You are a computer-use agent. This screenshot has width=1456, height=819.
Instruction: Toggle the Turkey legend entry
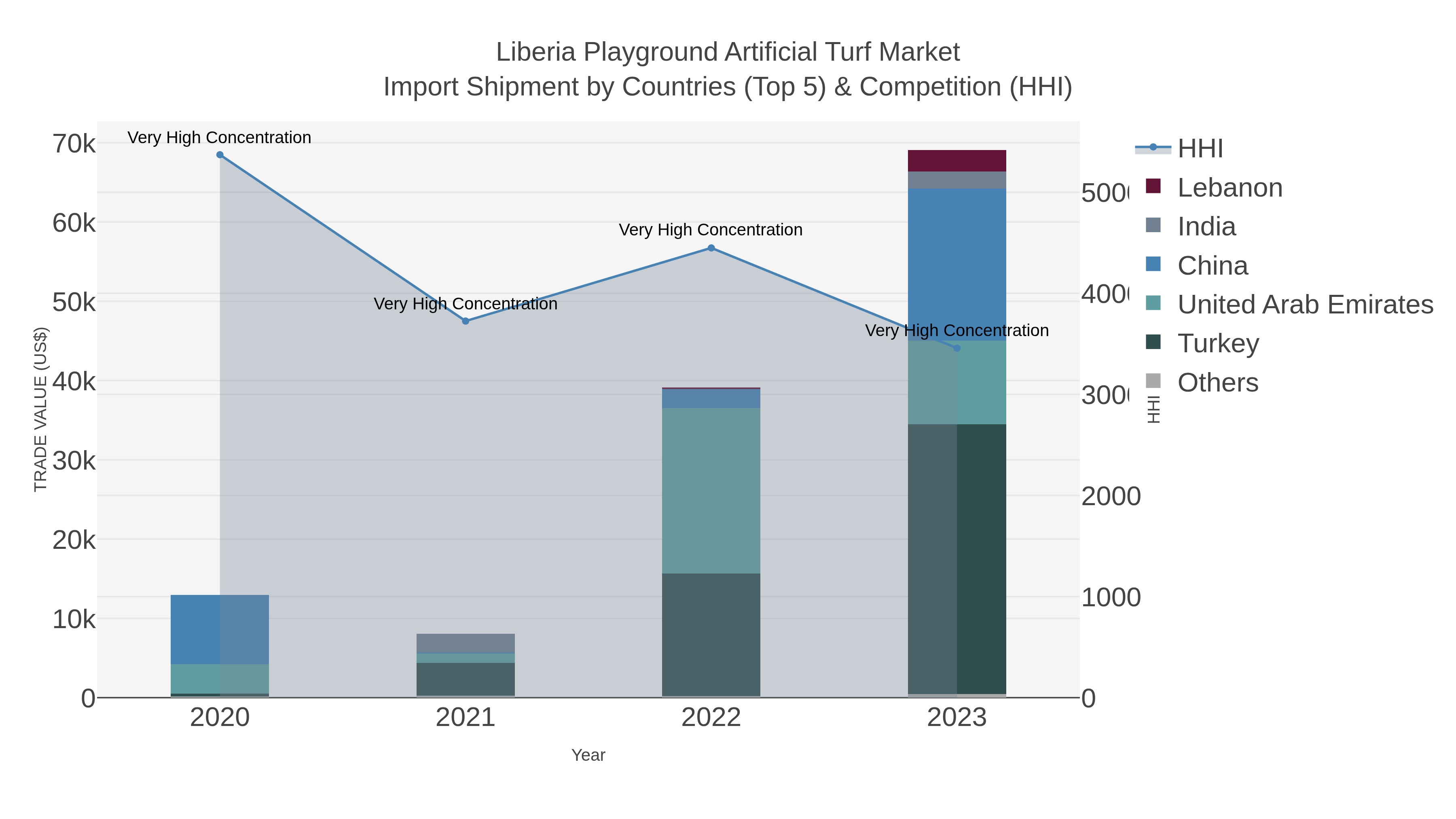click(1202, 344)
